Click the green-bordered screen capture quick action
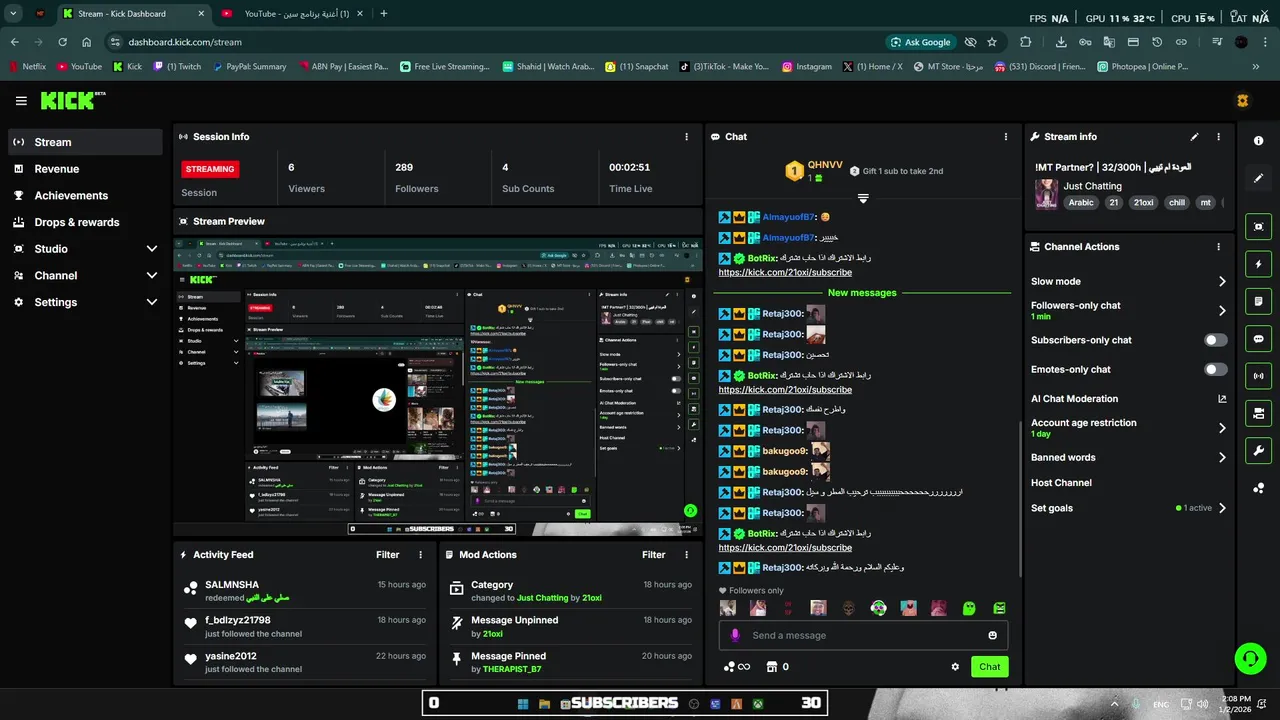 point(1258,227)
